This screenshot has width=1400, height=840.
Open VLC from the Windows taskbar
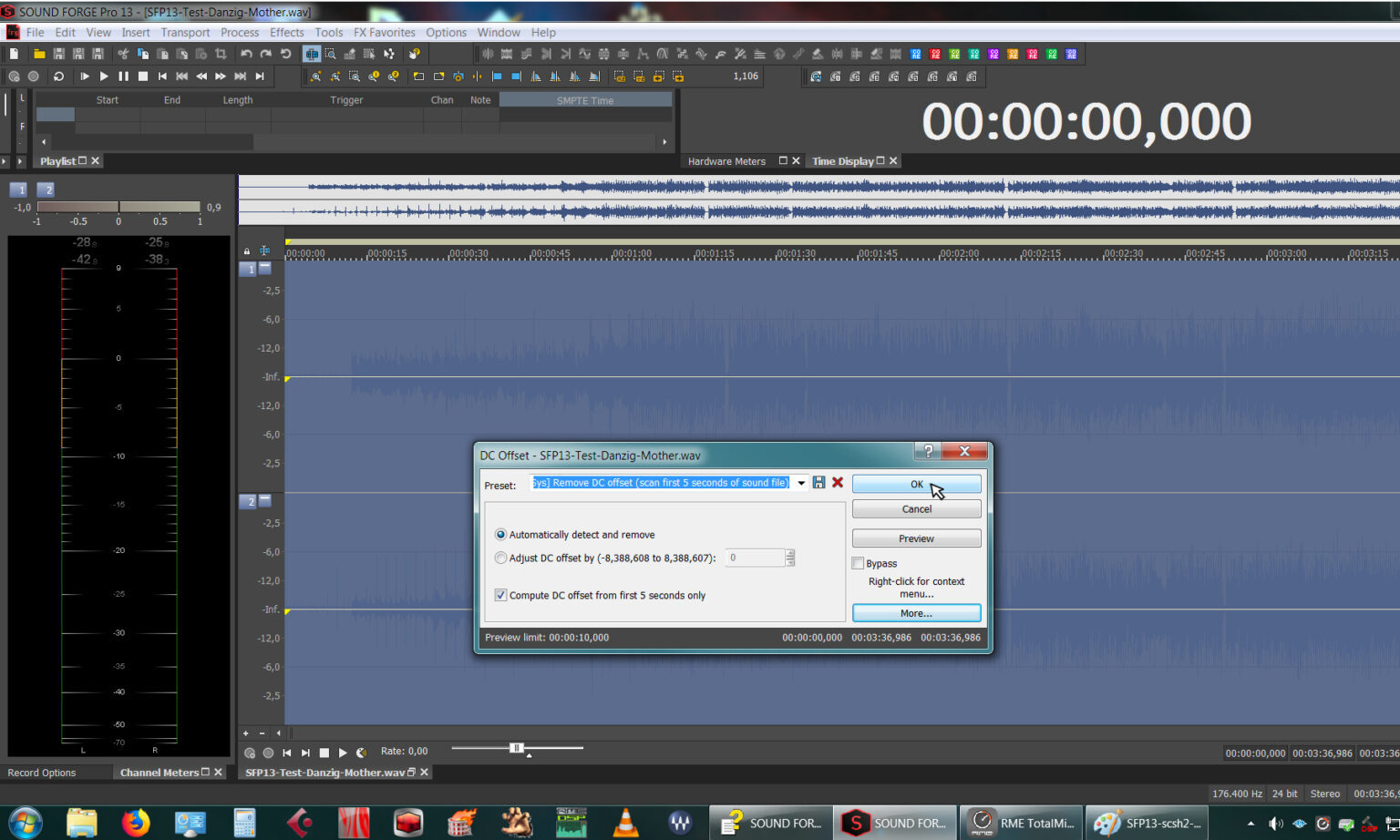click(x=625, y=823)
